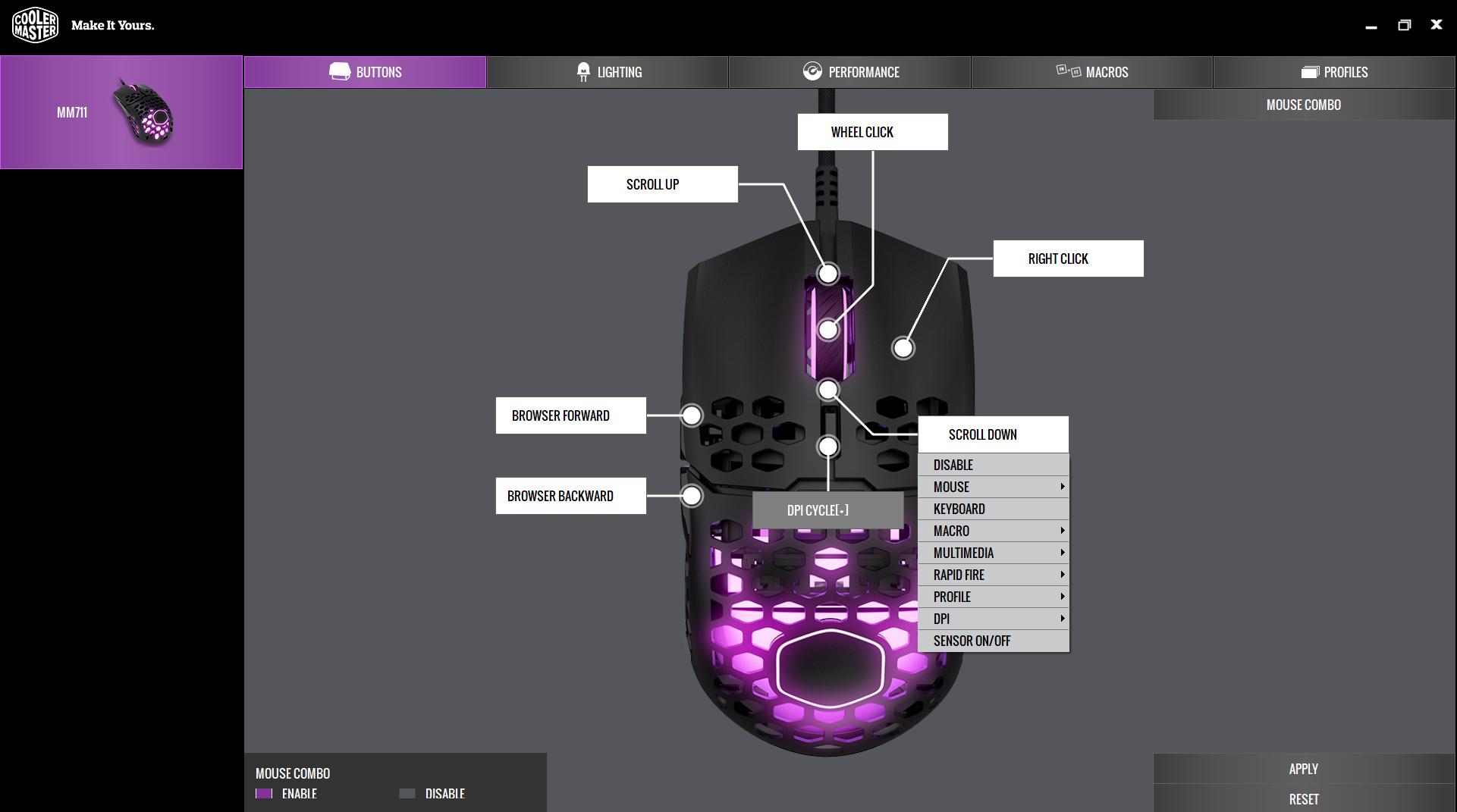Viewport: 1457px width, 812px height.
Task: Select the browser forward side button node
Action: click(x=692, y=415)
